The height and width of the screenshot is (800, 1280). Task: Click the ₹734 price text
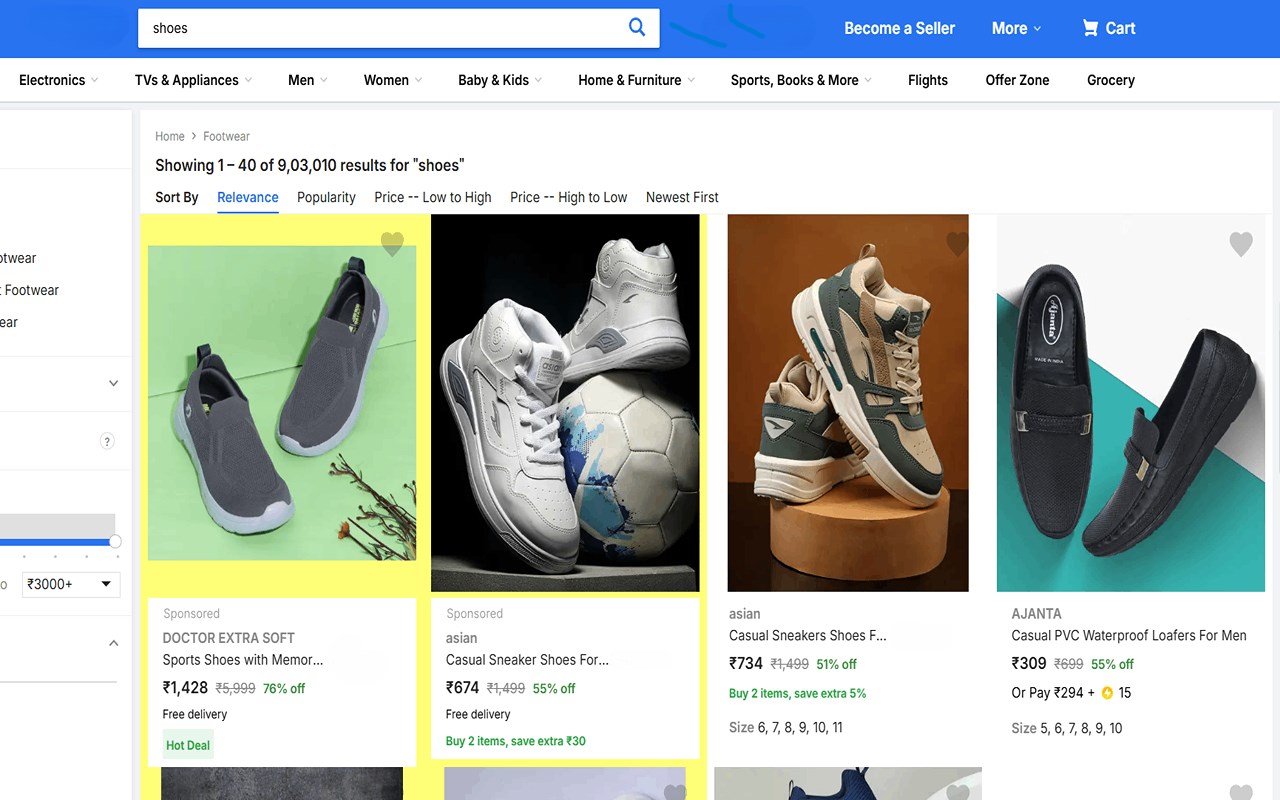point(746,664)
